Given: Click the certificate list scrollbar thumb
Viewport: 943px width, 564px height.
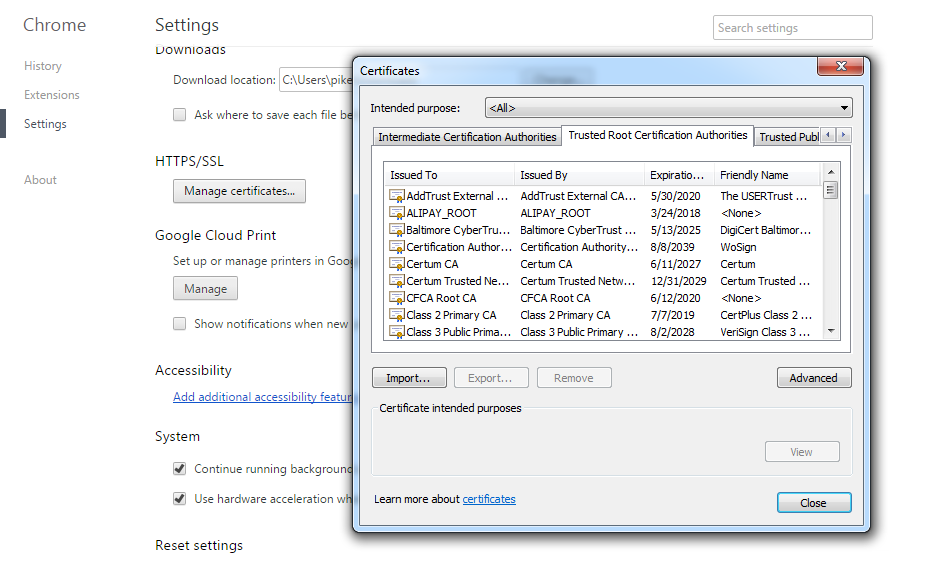Looking at the screenshot, I should point(831,191).
